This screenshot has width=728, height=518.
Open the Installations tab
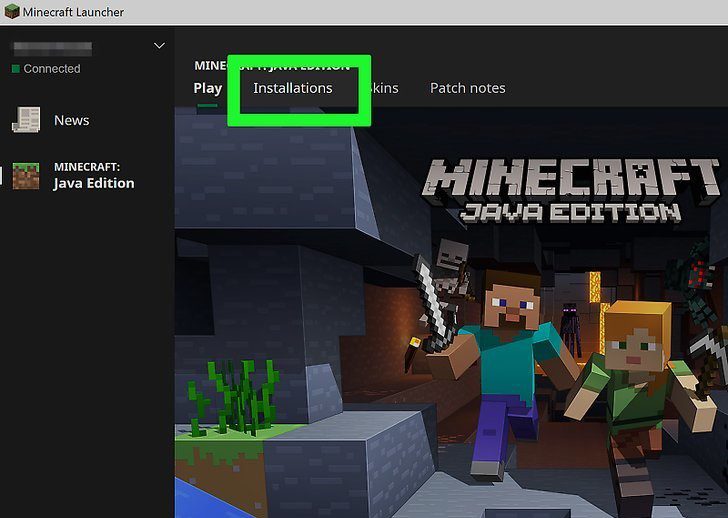(x=292, y=88)
